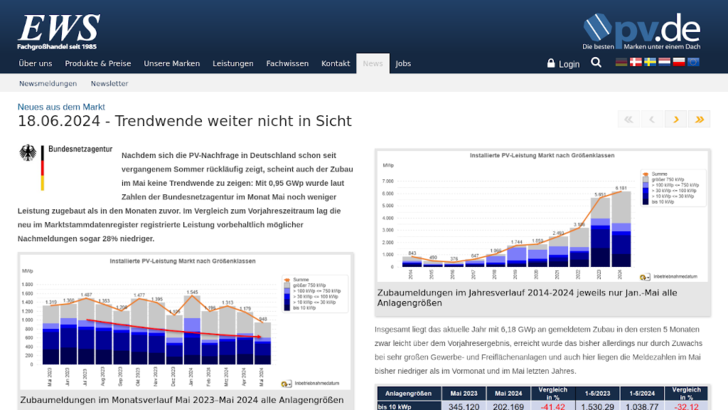Open Unsere Marken menu
728x410 pixels.
171,63
